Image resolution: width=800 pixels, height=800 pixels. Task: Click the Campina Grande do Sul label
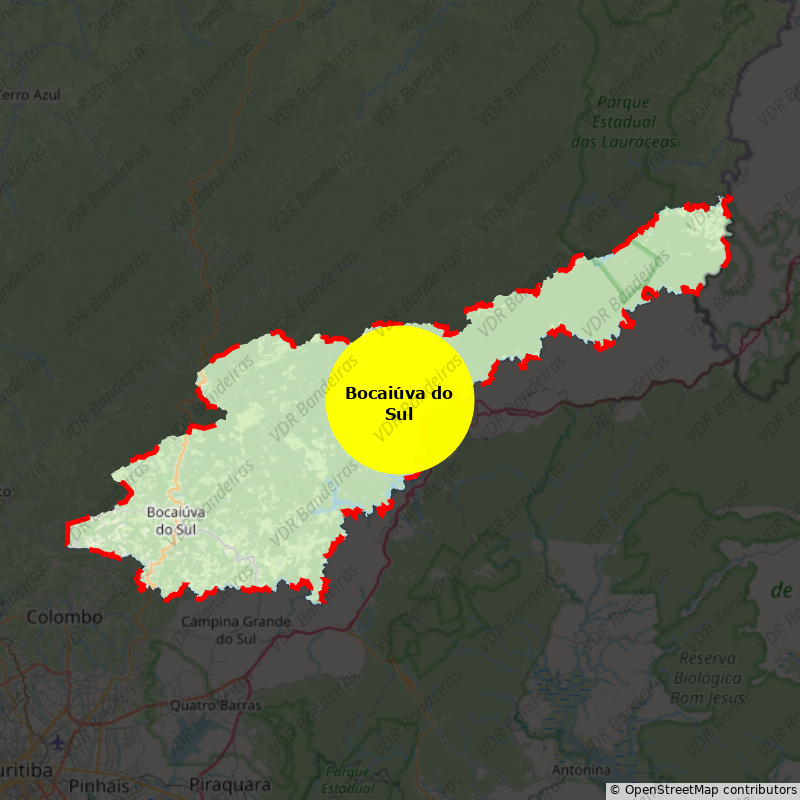point(236,630)
